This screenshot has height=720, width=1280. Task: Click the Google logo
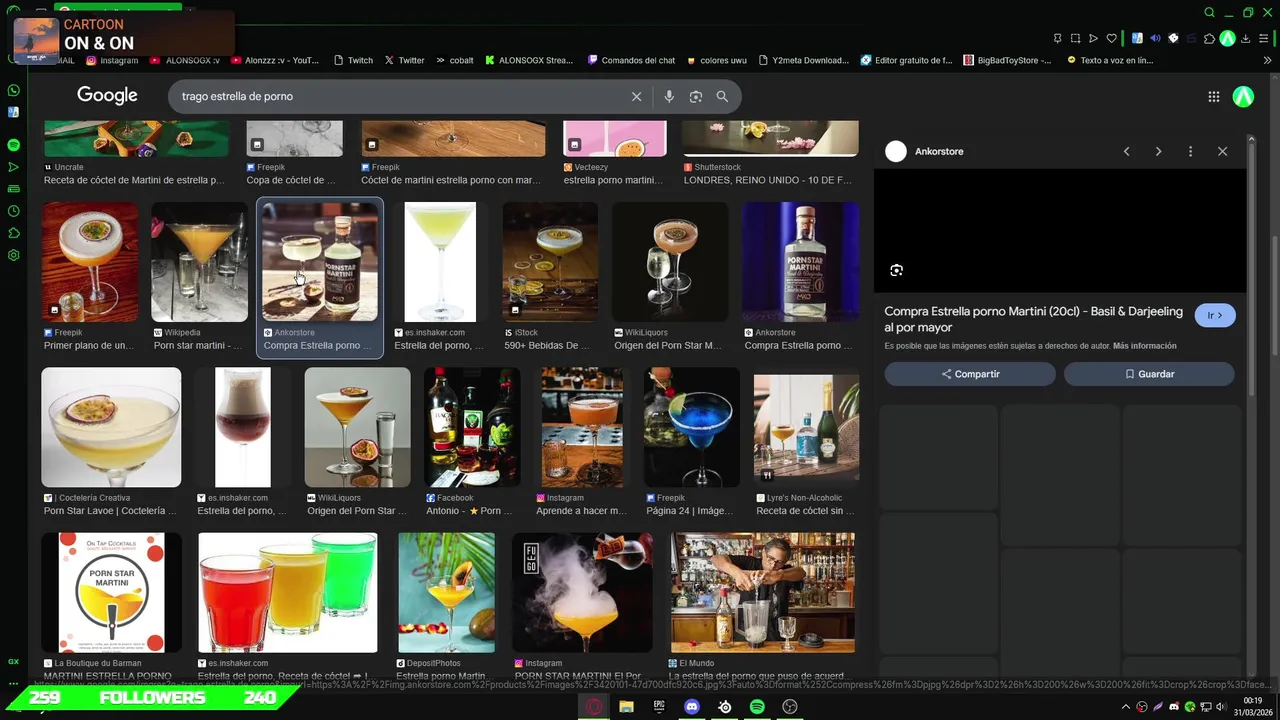[x=107, y=96]
